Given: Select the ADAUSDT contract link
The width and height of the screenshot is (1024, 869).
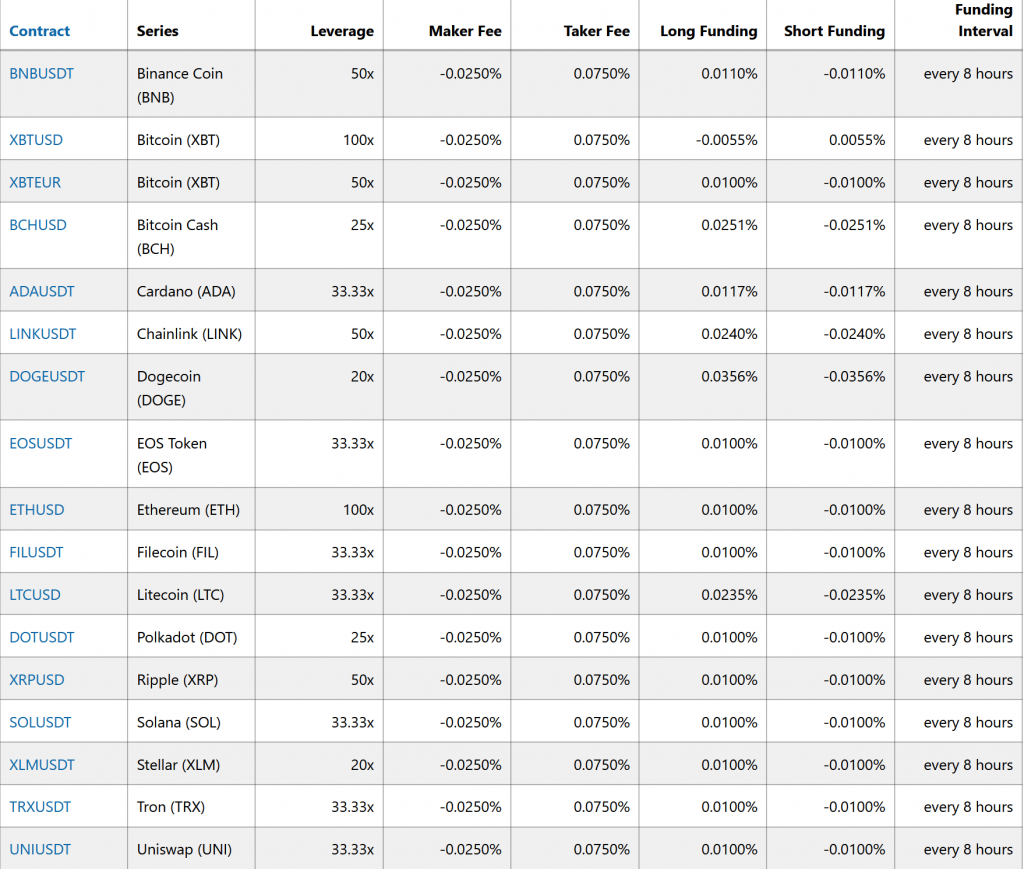Looking at the screenshot, I should coord(42,291).
